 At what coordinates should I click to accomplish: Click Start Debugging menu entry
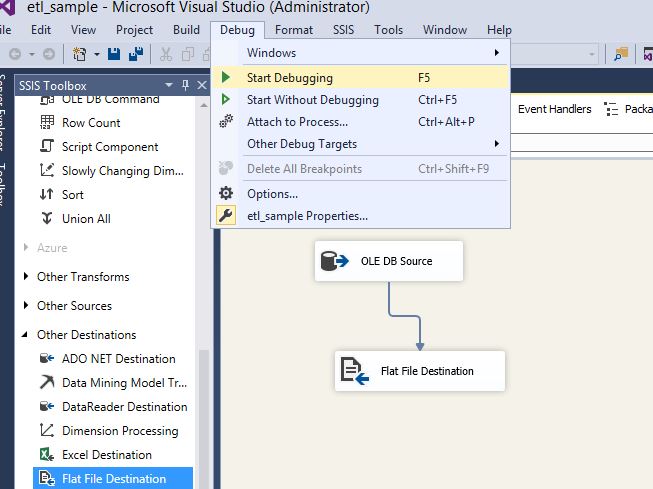point(290,77)
